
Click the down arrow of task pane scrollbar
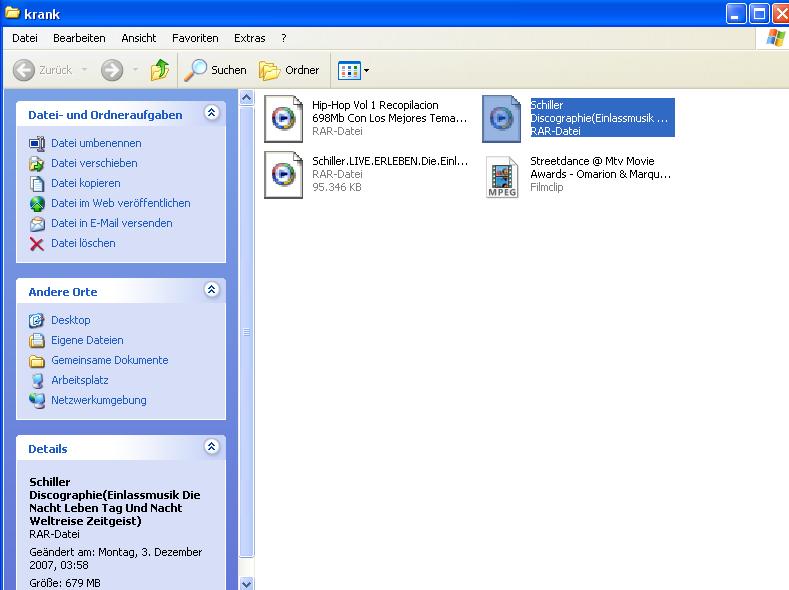(x=247, y=583)
